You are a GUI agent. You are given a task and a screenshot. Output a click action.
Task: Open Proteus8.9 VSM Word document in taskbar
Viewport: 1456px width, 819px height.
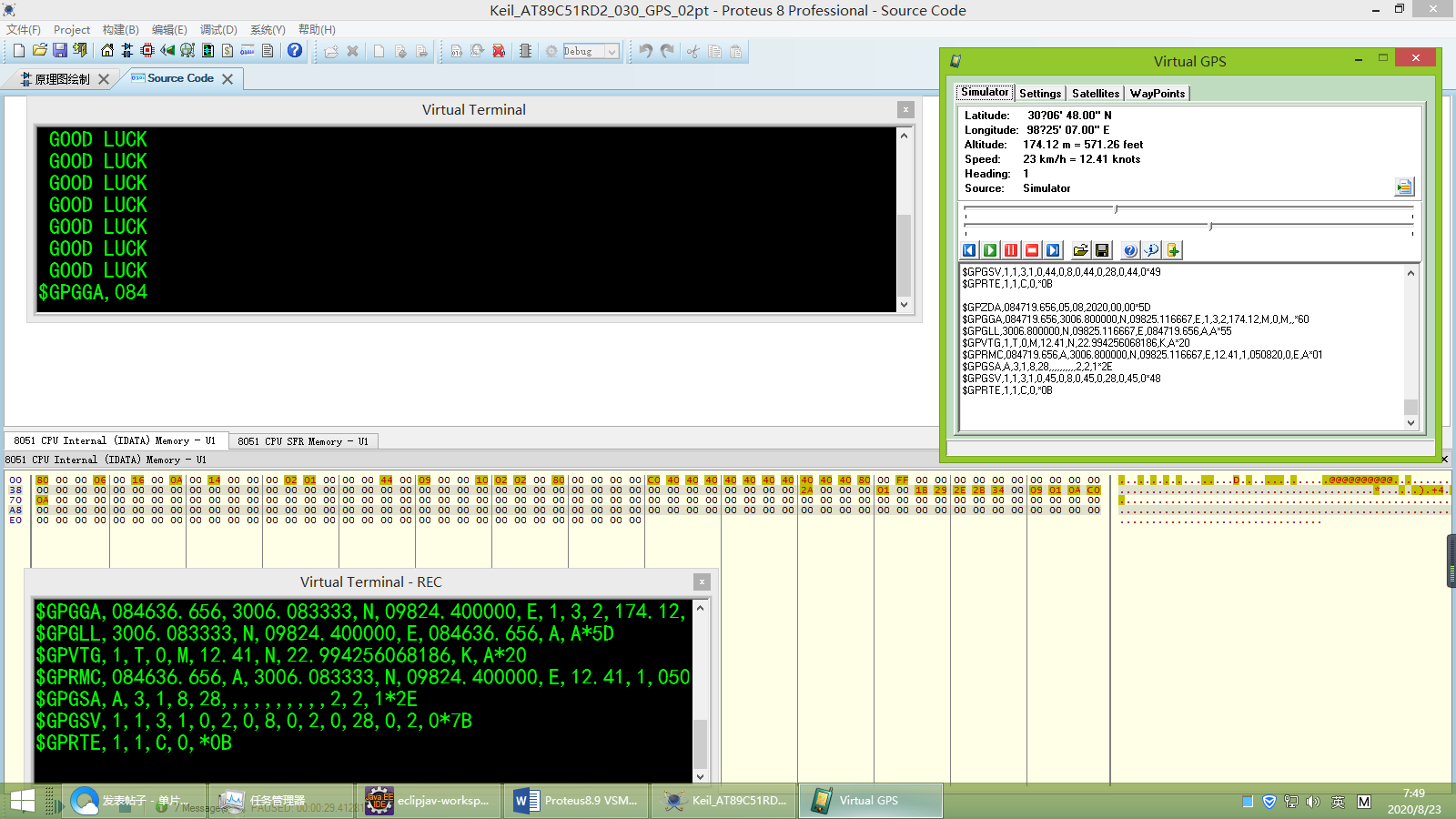pos(576,801)
